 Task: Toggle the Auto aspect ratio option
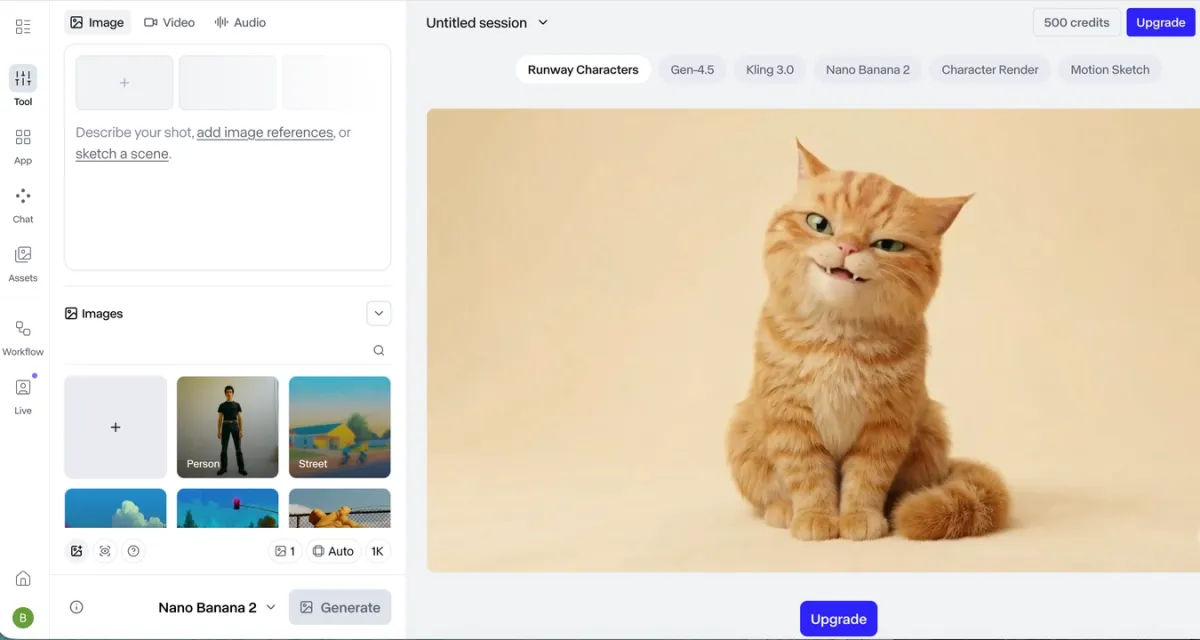tap(333, 551)
